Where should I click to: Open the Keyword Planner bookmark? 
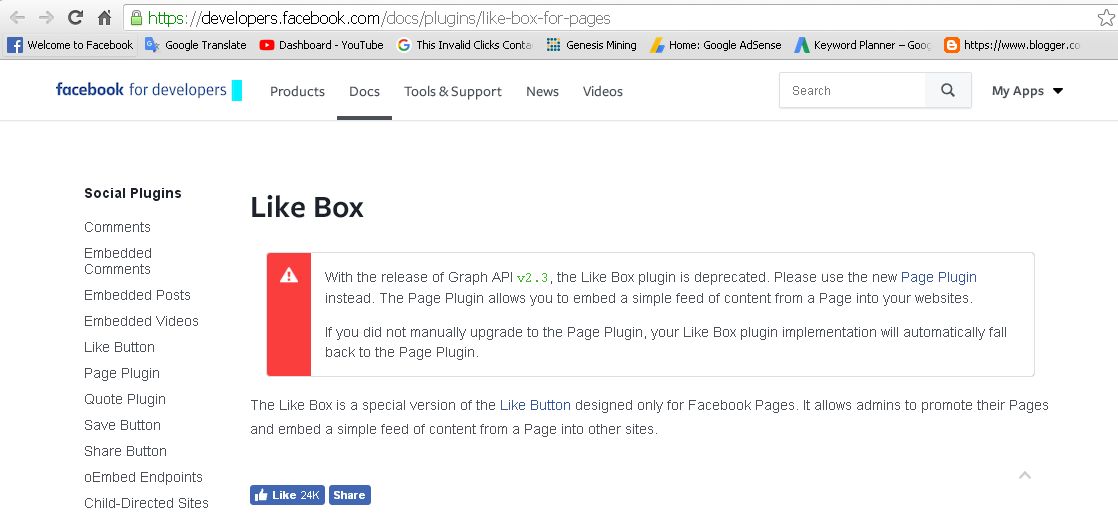[x=863, y=45]
